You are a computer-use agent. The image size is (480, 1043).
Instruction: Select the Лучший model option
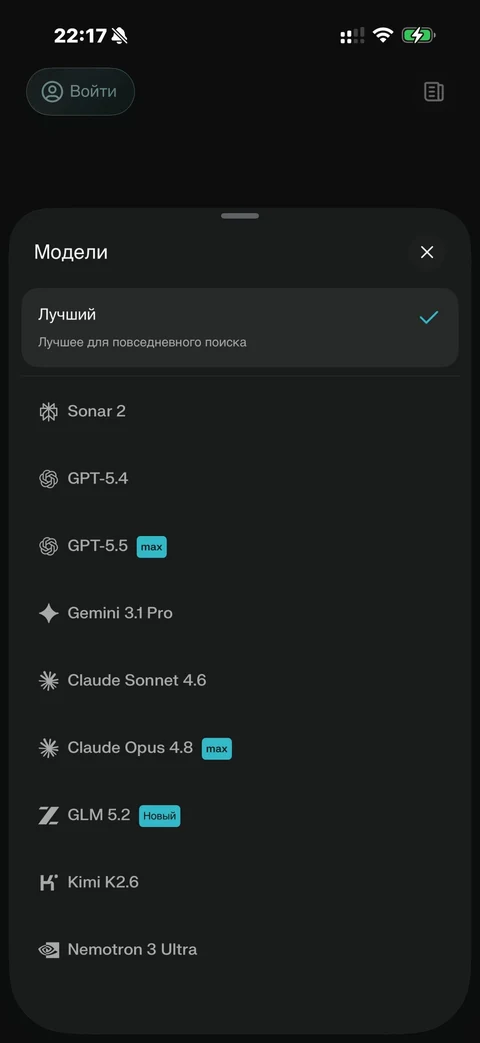point(240,327)
